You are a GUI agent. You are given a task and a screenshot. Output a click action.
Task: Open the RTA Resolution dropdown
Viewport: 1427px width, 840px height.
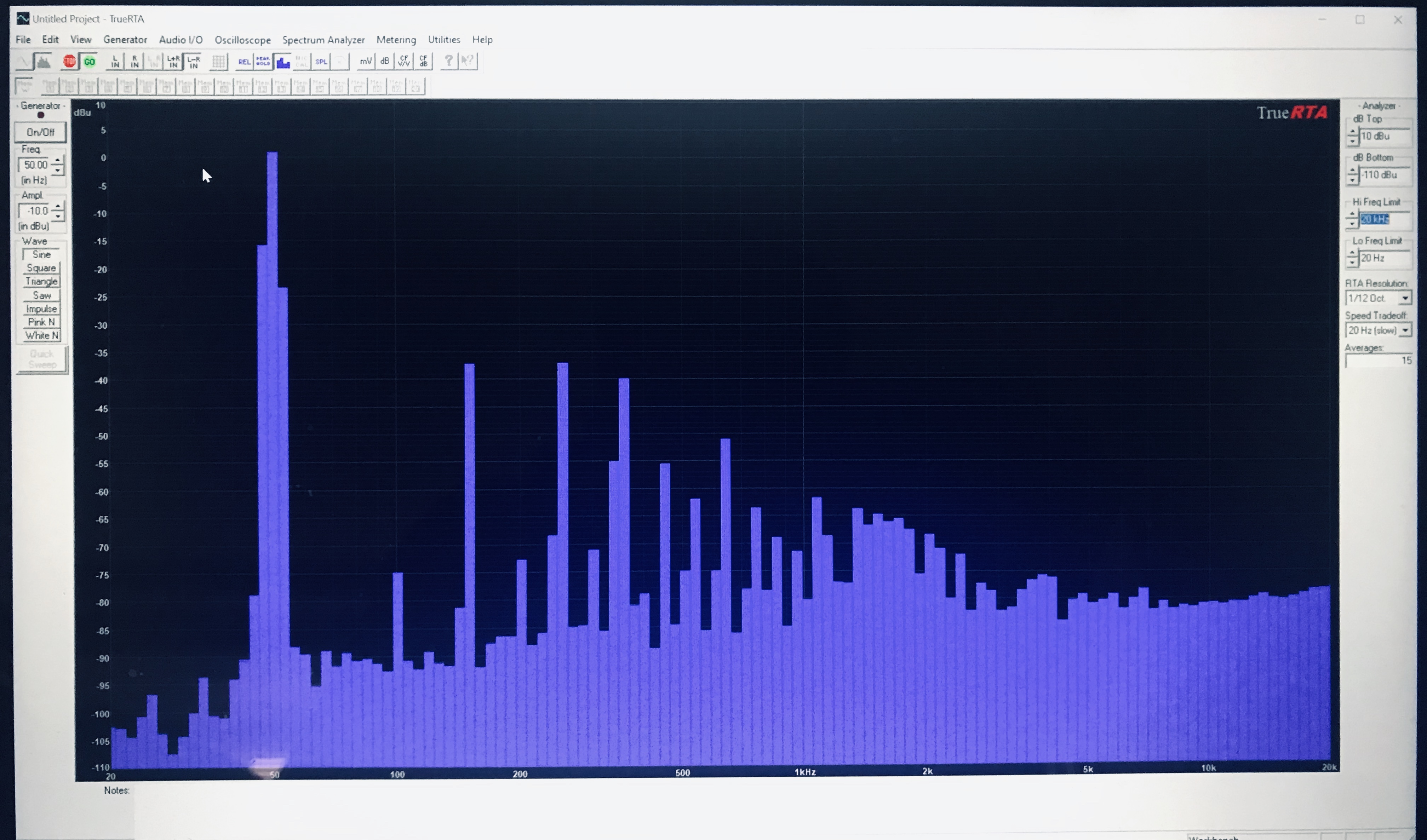[x=1405, y=298]
